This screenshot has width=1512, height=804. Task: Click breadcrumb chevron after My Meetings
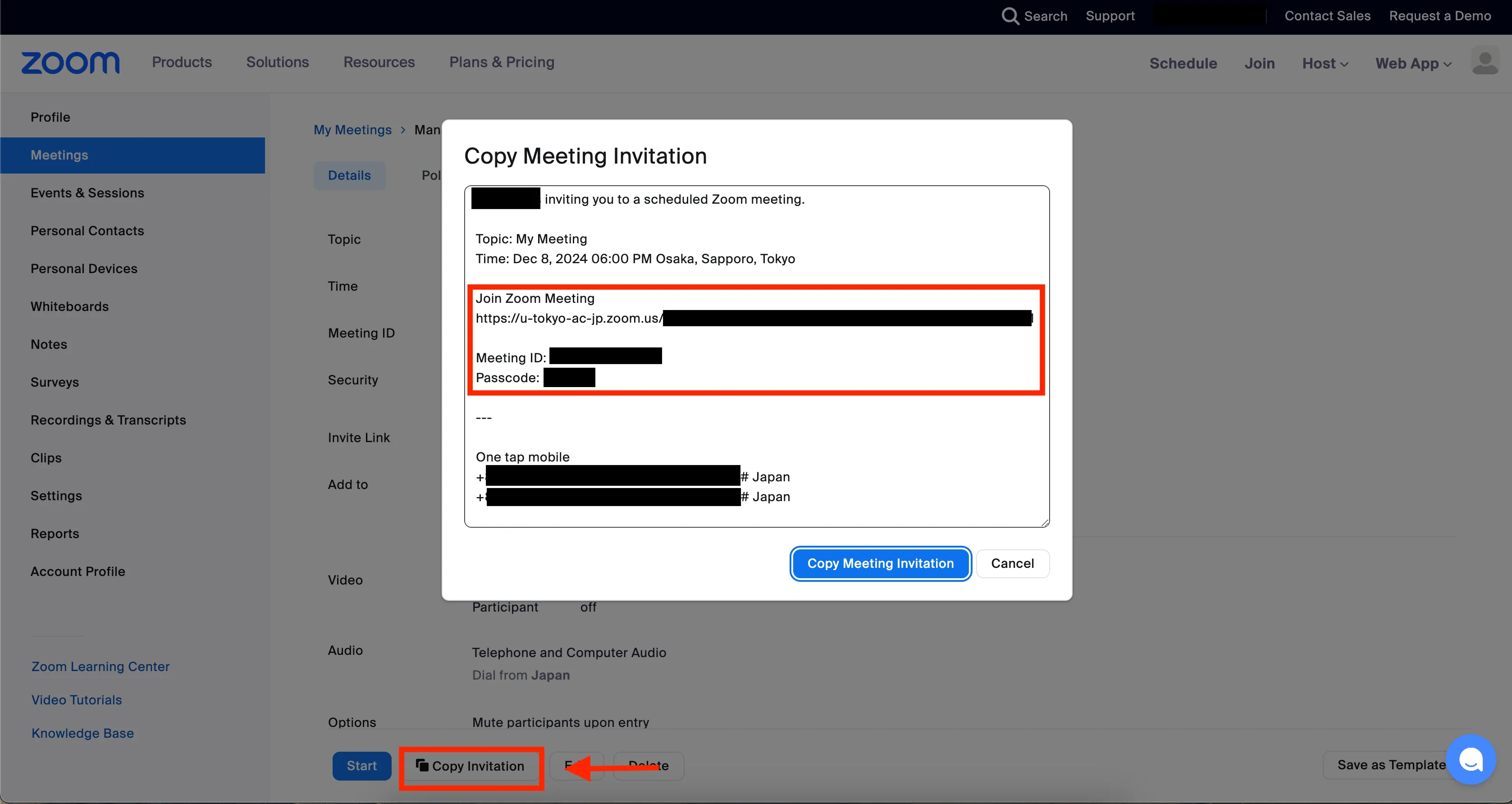[x=402, y=130]
